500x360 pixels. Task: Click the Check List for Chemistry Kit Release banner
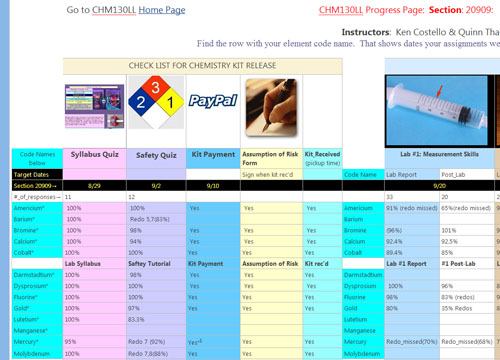203,66
